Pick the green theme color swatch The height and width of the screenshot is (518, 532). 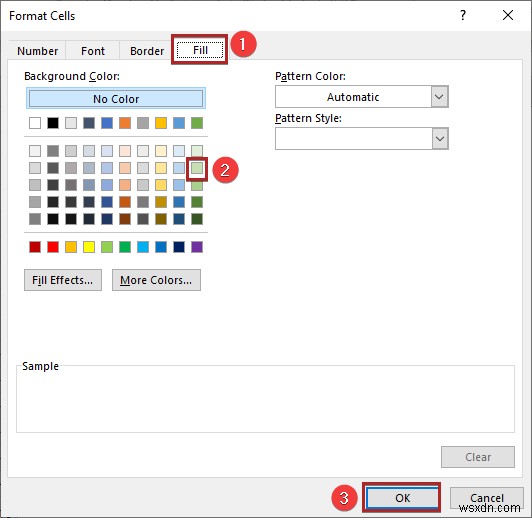[x=197, y=123]
